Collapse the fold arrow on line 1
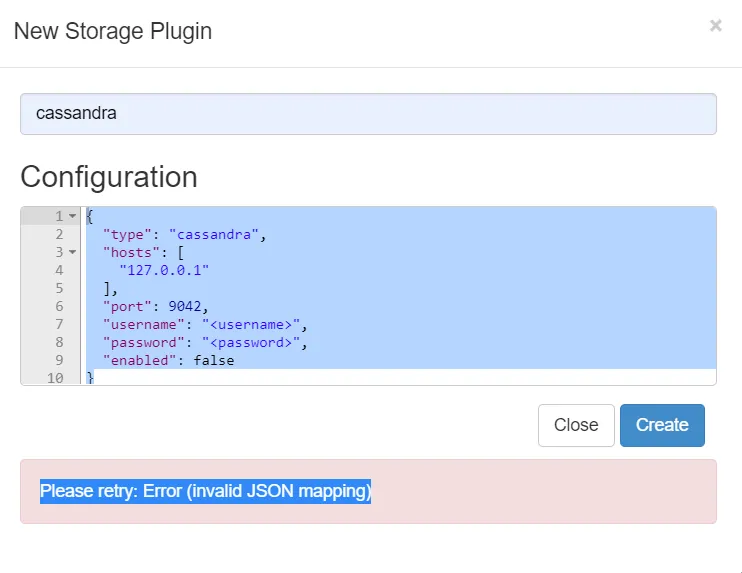The width and height of the screenshot is (742, 573). (x=72, y=217)
